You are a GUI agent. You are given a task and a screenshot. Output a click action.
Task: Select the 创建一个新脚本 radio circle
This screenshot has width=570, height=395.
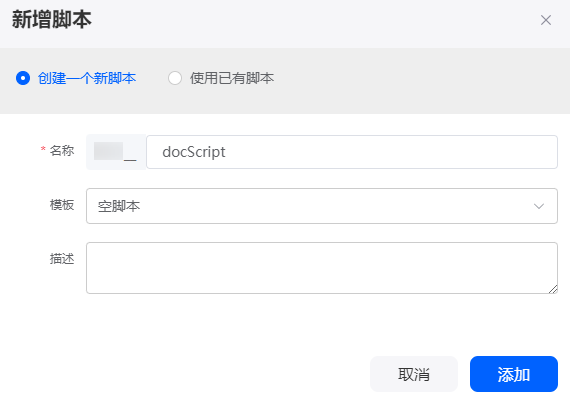pos(23,78)
